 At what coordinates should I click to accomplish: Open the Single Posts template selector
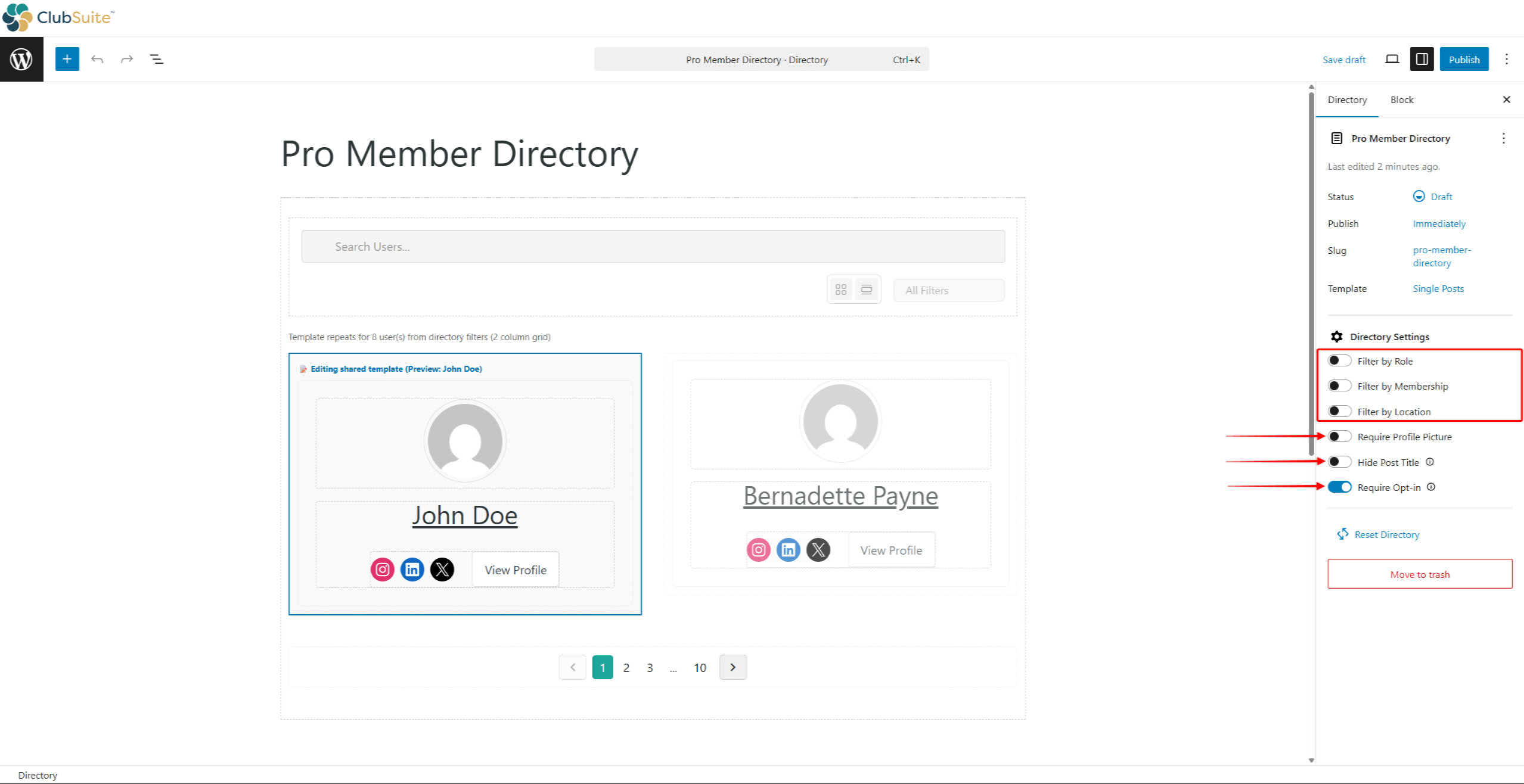[x=1438, y=288]
